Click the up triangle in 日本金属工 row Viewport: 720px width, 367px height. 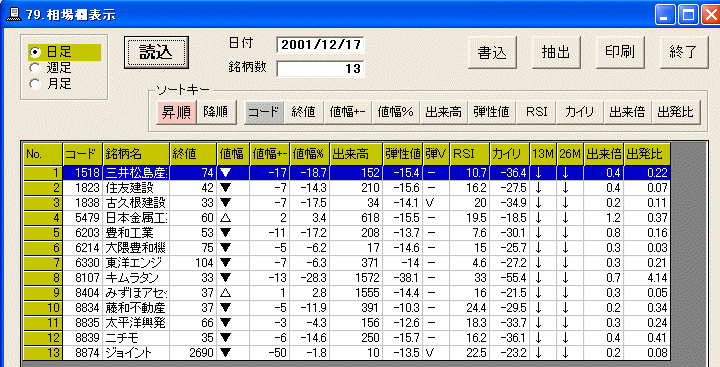225,218
